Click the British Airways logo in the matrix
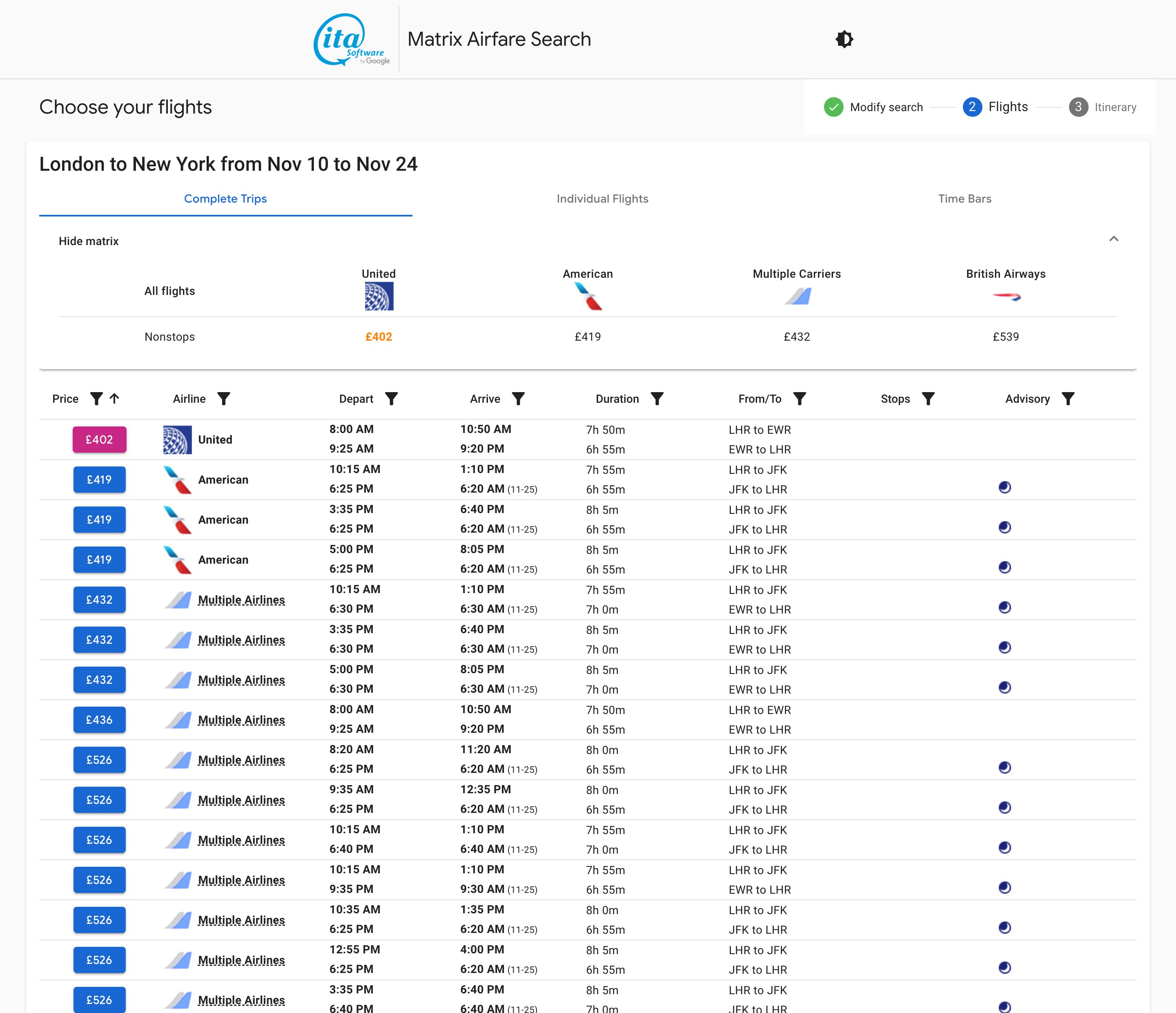Image resolution: width=1176 pixels, height=1013 pixels. (1006, 297)
